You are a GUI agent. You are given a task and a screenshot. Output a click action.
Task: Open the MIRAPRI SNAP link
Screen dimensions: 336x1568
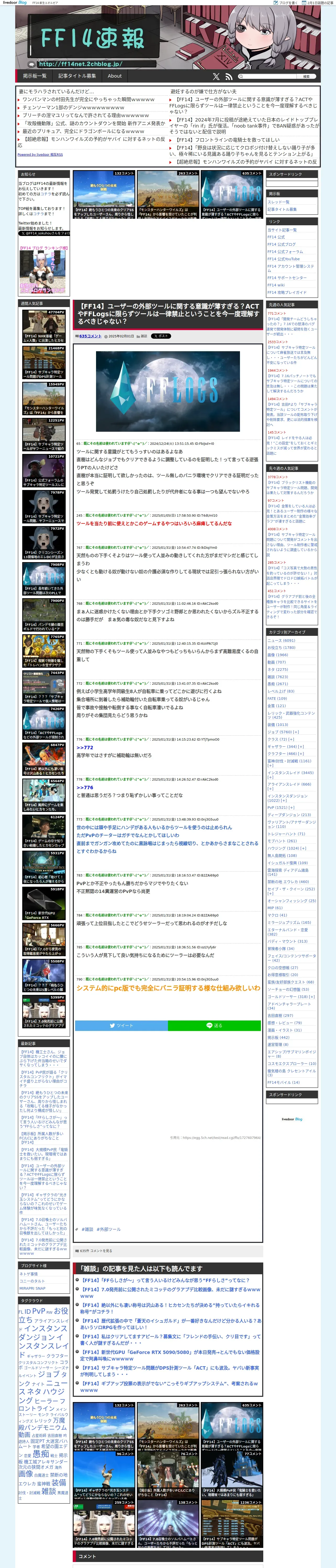32,1288
